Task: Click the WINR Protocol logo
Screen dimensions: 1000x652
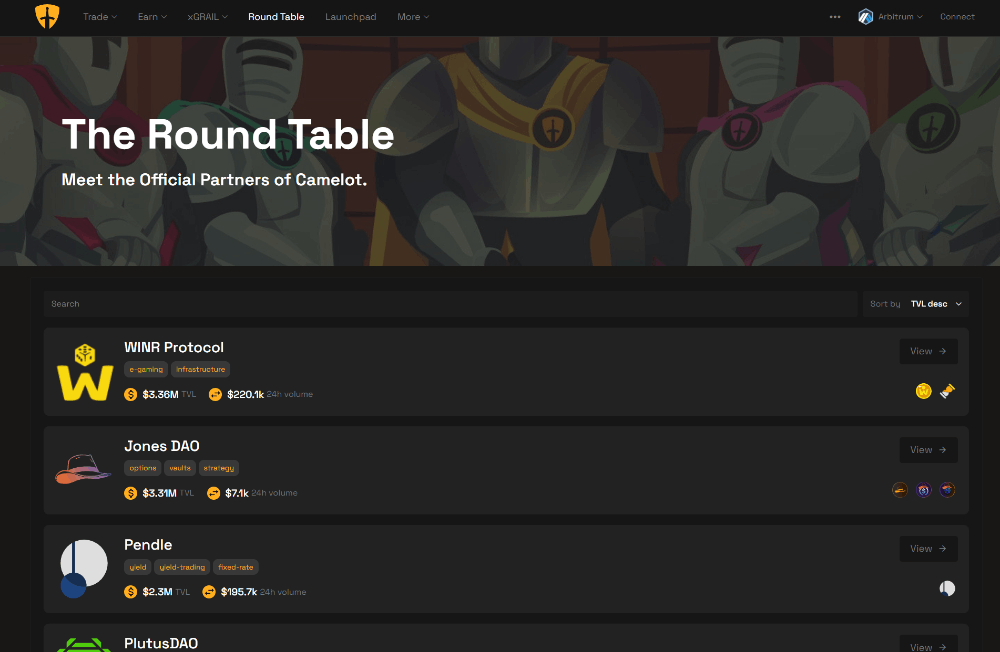Action: [85, 372]
